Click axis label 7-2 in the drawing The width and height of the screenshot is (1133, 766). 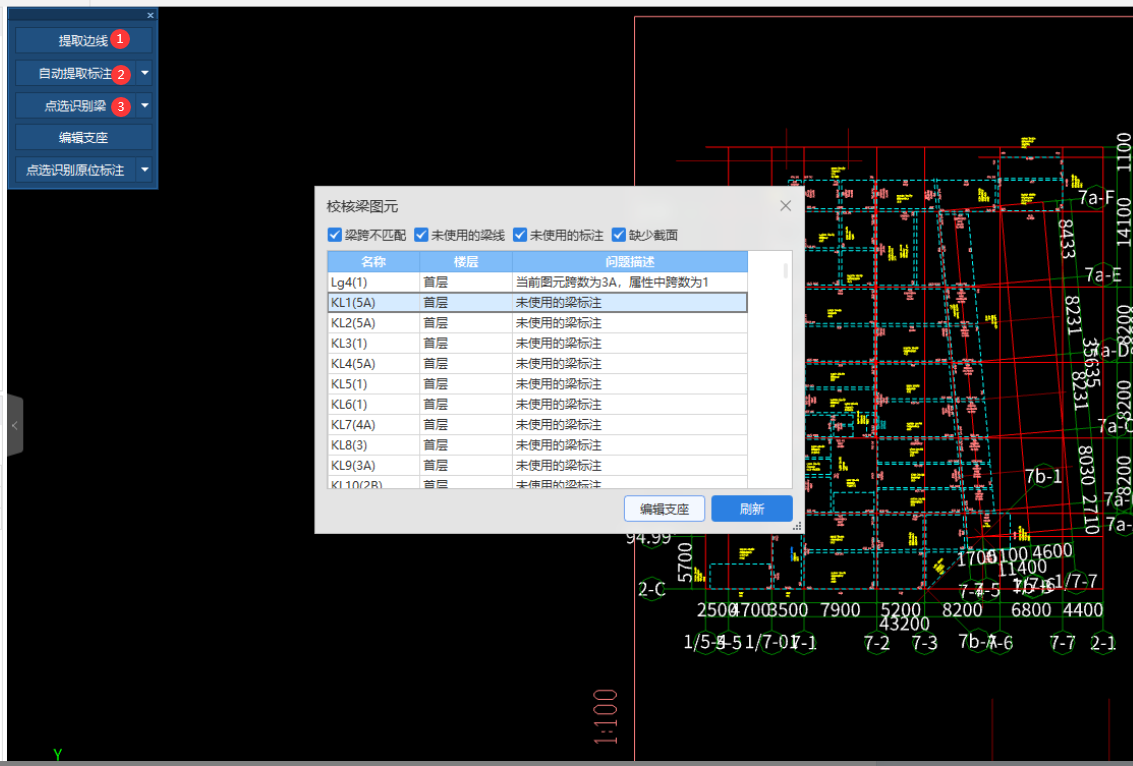click(876, 642)
